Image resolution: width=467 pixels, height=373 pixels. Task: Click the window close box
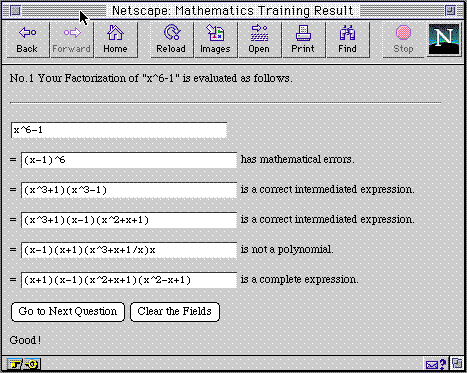pyautogui.click(x=15, y=11)
